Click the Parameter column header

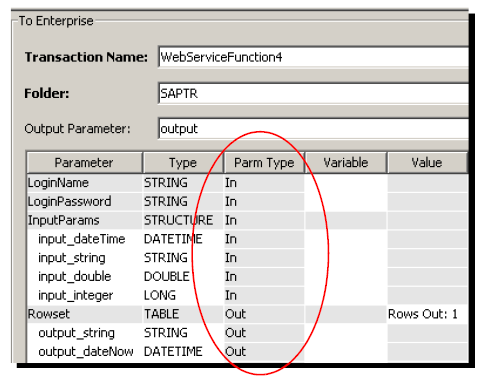pos(84,163)
